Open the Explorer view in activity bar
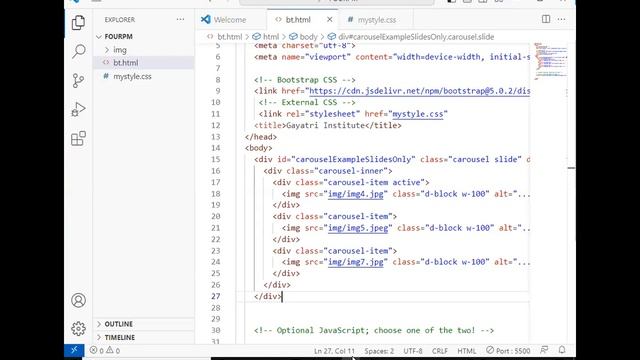640x360 pixels. 78,23
